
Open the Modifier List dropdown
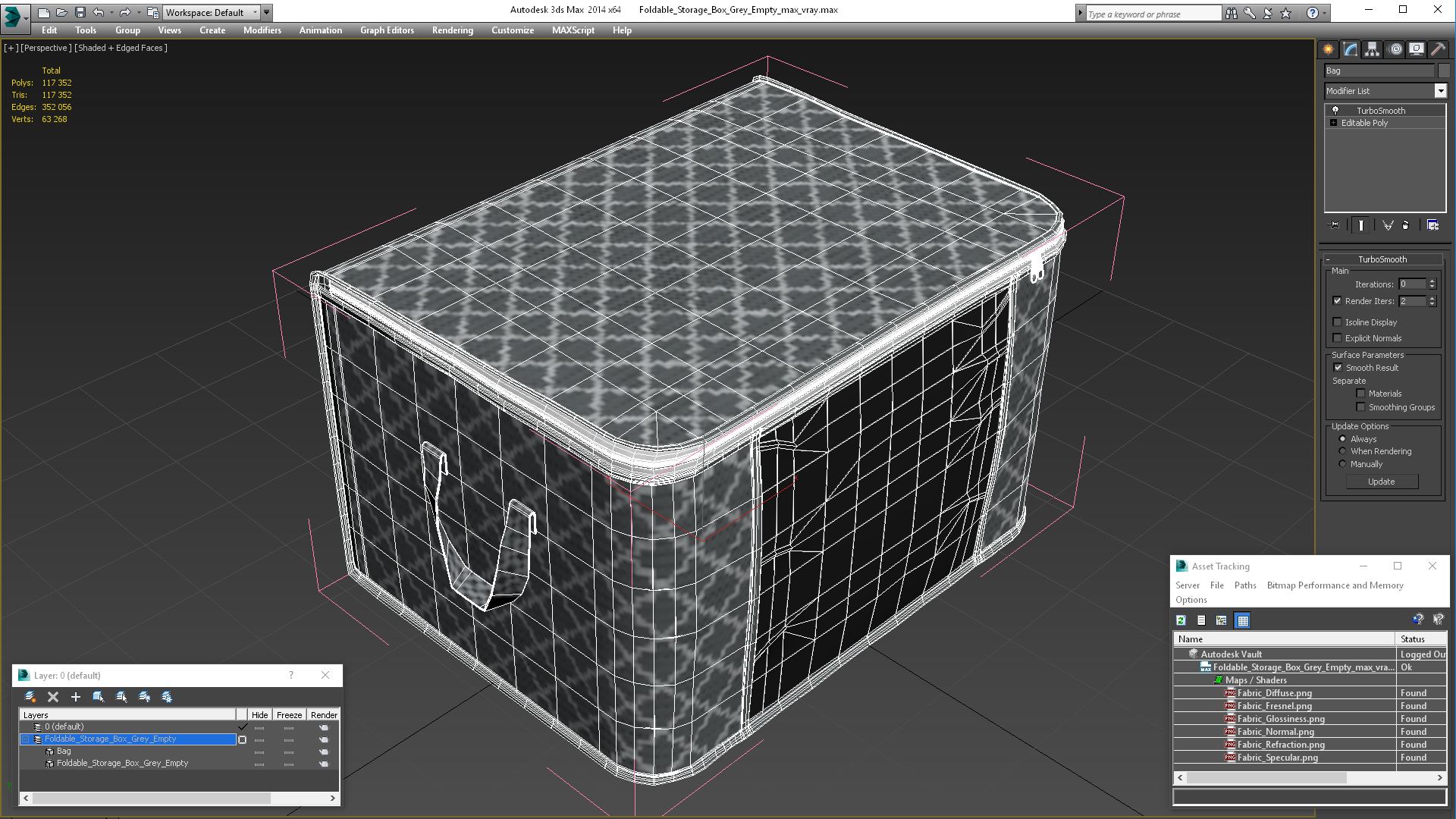[1440, 91]
